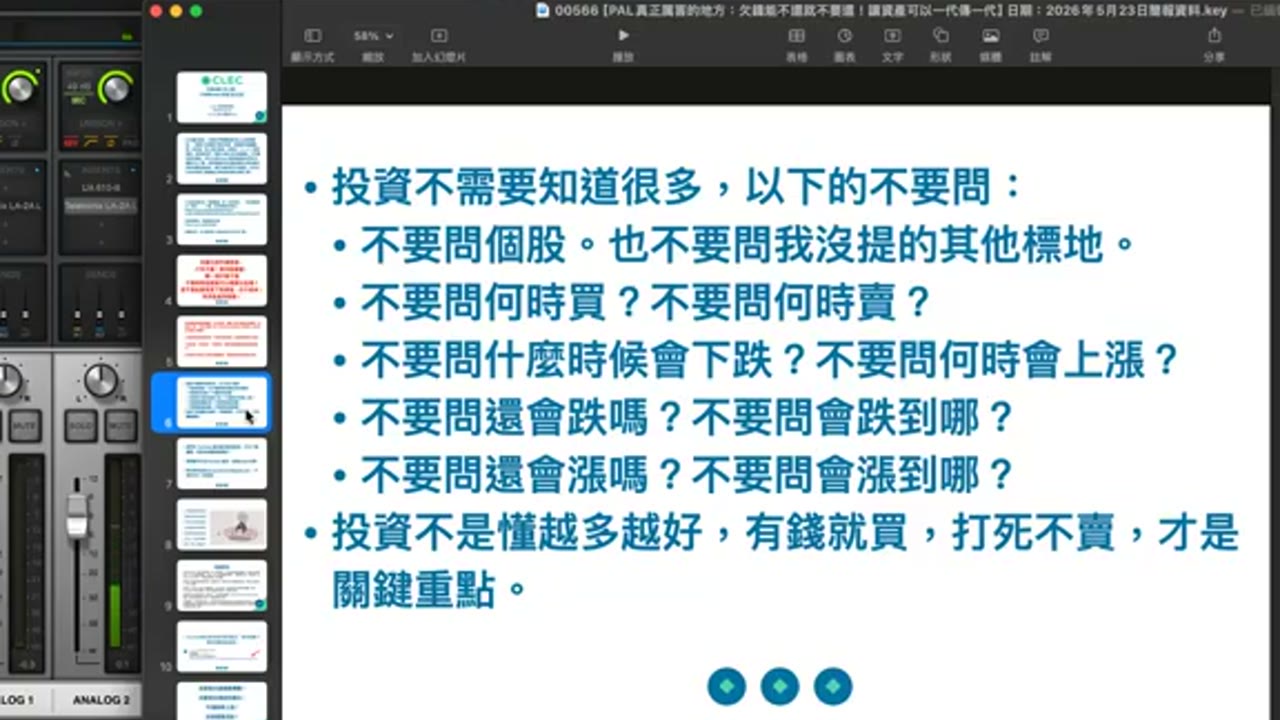Click the document title in the title bar
Screen dimensions: 1280x720
[892, 11]
